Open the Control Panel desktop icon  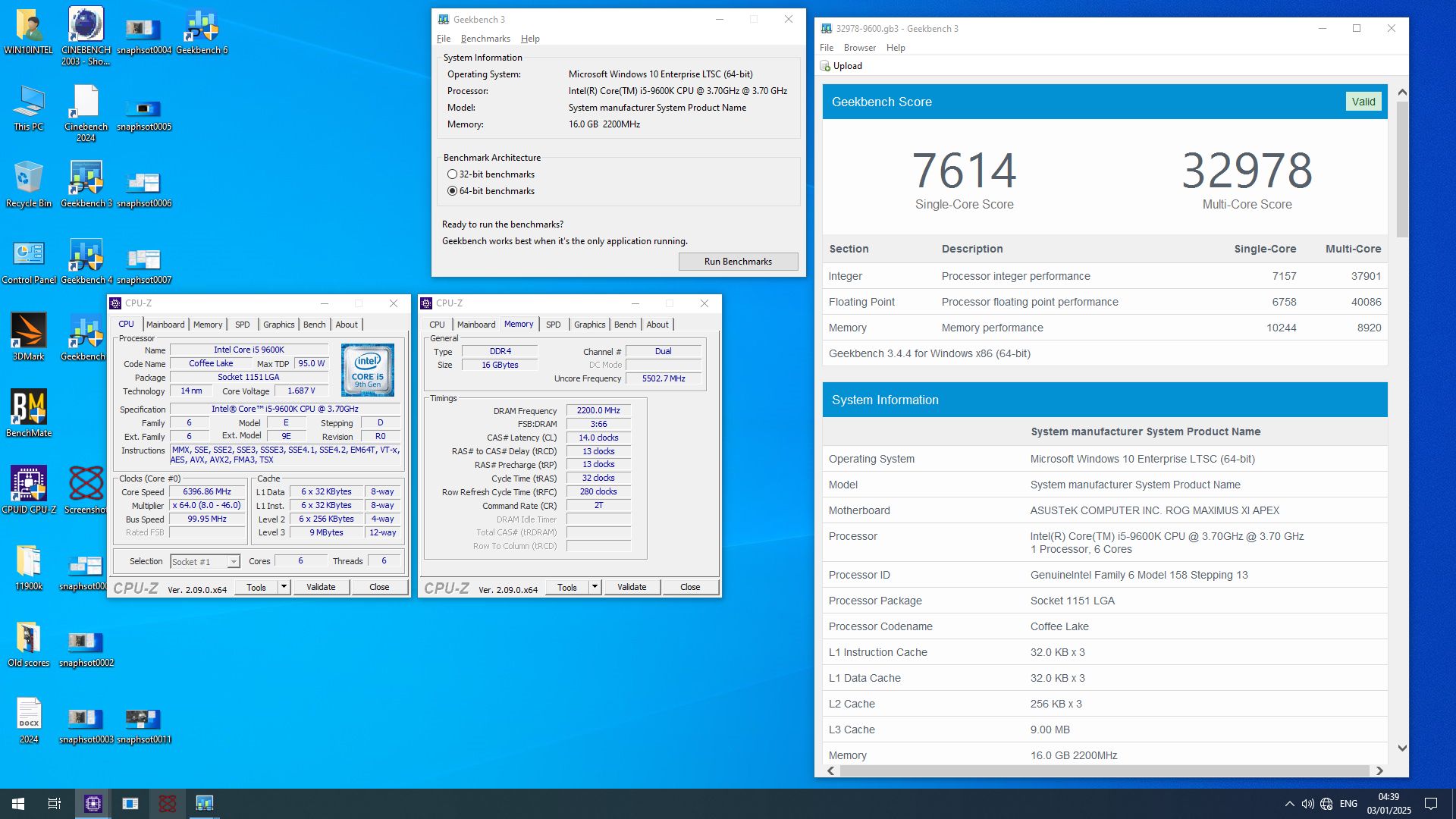point(29,262)
